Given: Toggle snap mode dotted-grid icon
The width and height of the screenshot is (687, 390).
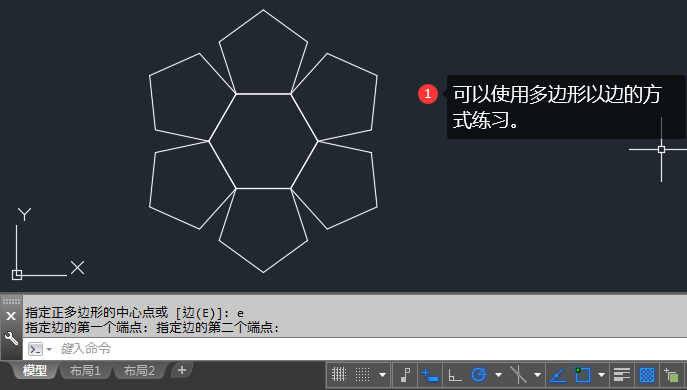Looking at the screenshot, I should click(x=362, y=375).
